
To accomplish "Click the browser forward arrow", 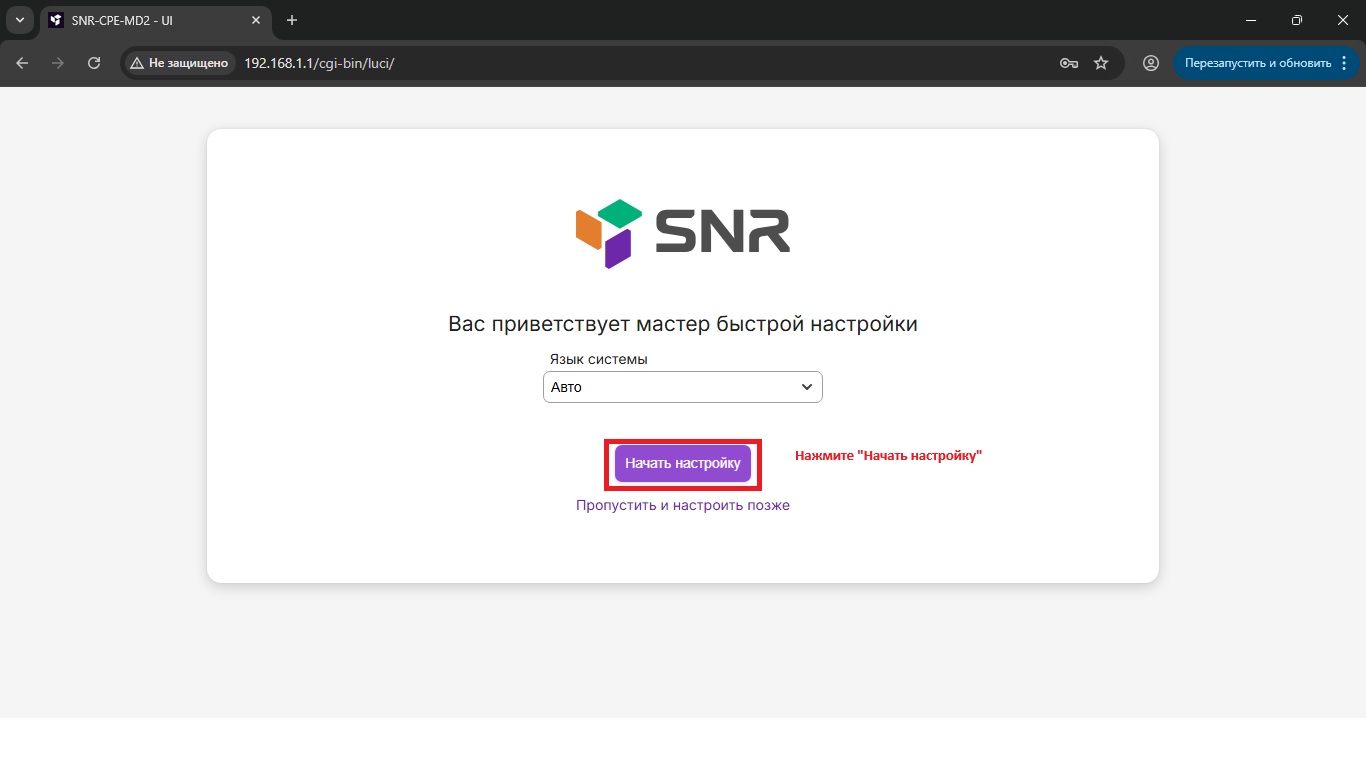I will 58,63.
